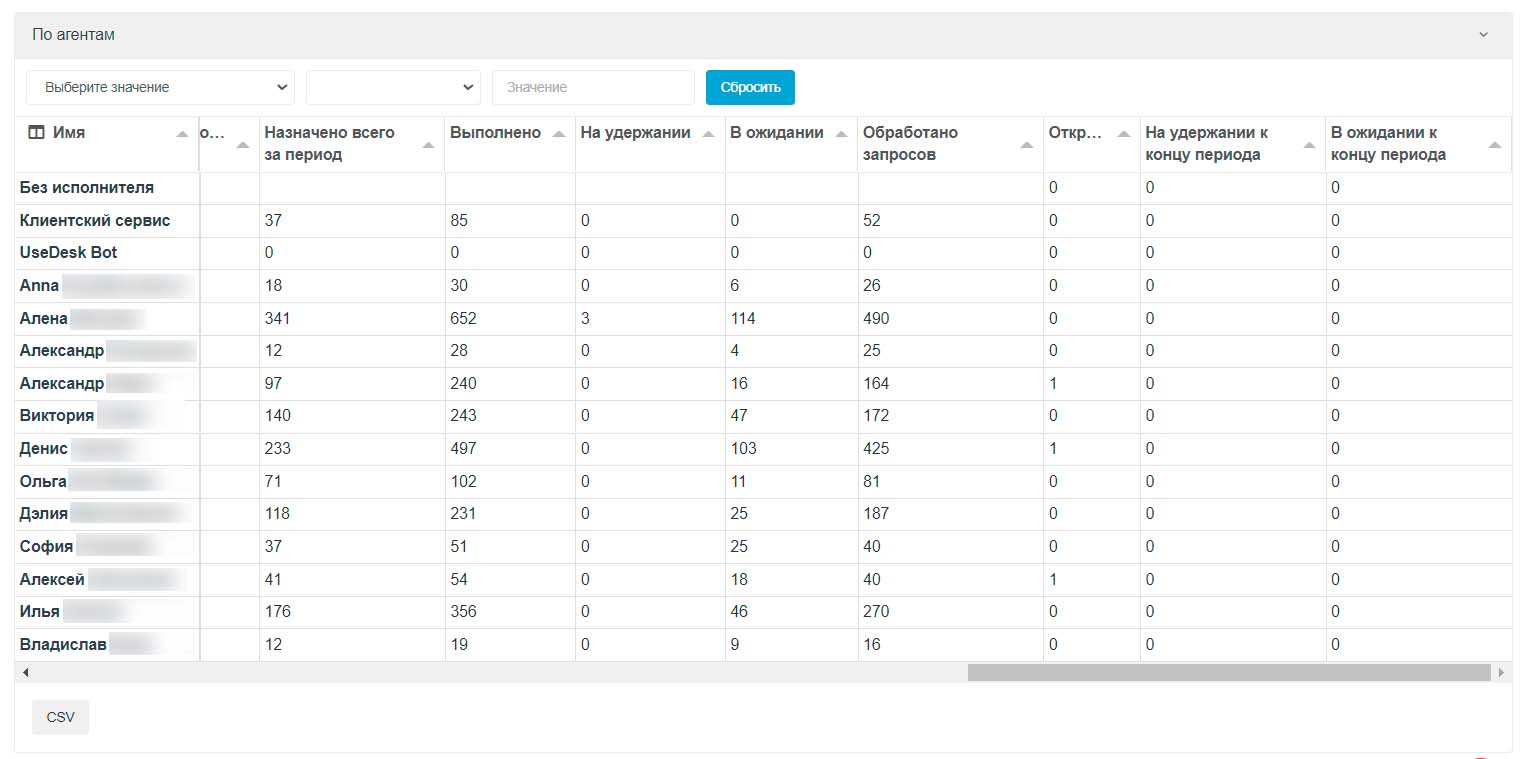Click В ожидании value 9 for Владислав

(735, 644)
